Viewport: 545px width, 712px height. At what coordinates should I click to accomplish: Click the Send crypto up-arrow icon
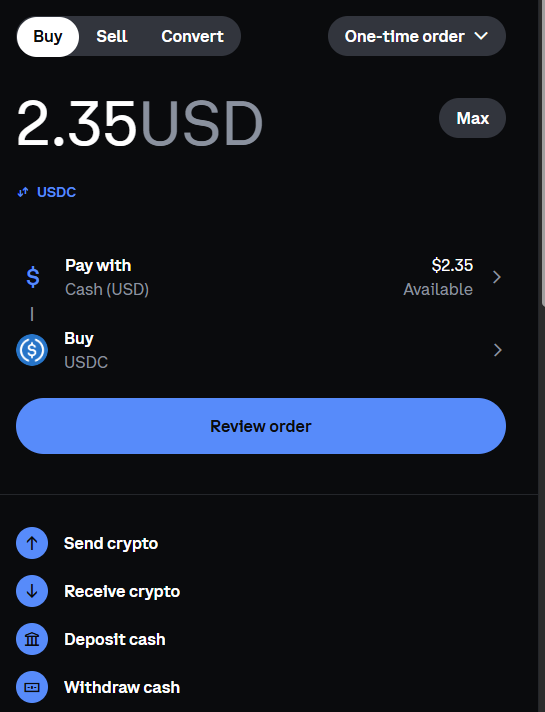click(32, 543)
